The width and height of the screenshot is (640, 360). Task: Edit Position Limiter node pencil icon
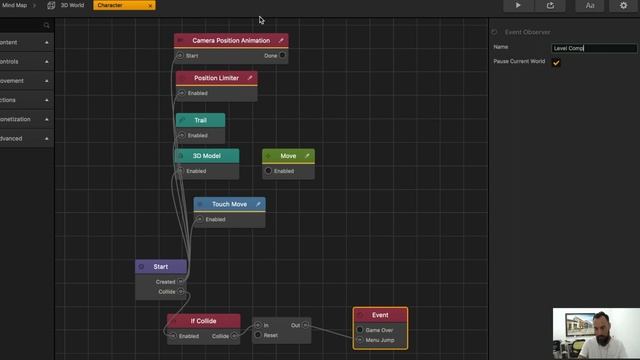coord(250,78)
